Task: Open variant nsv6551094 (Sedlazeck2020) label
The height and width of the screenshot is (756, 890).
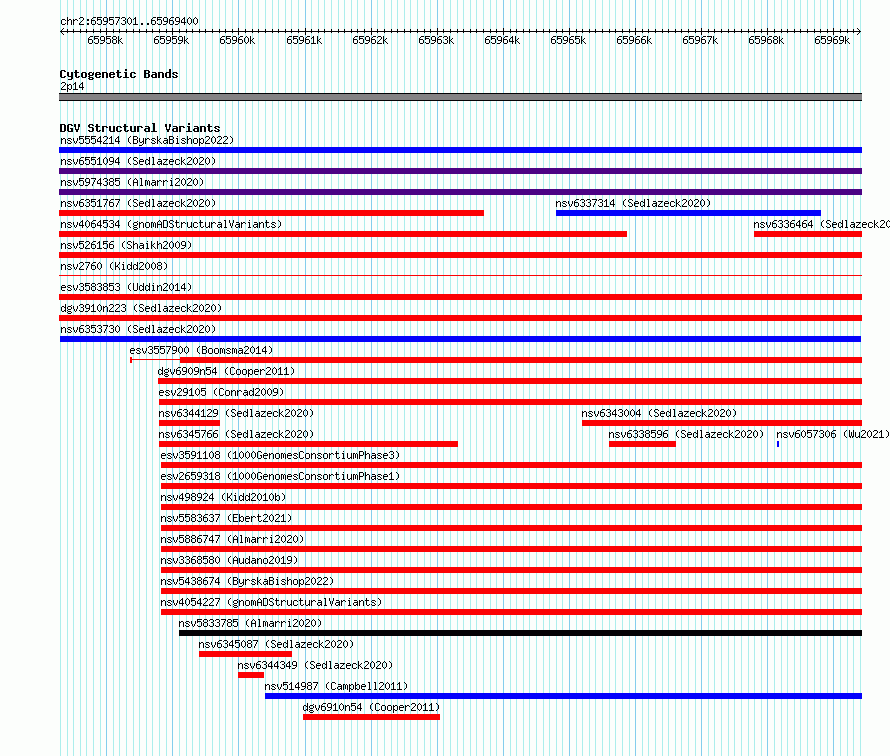Action: 138,161
